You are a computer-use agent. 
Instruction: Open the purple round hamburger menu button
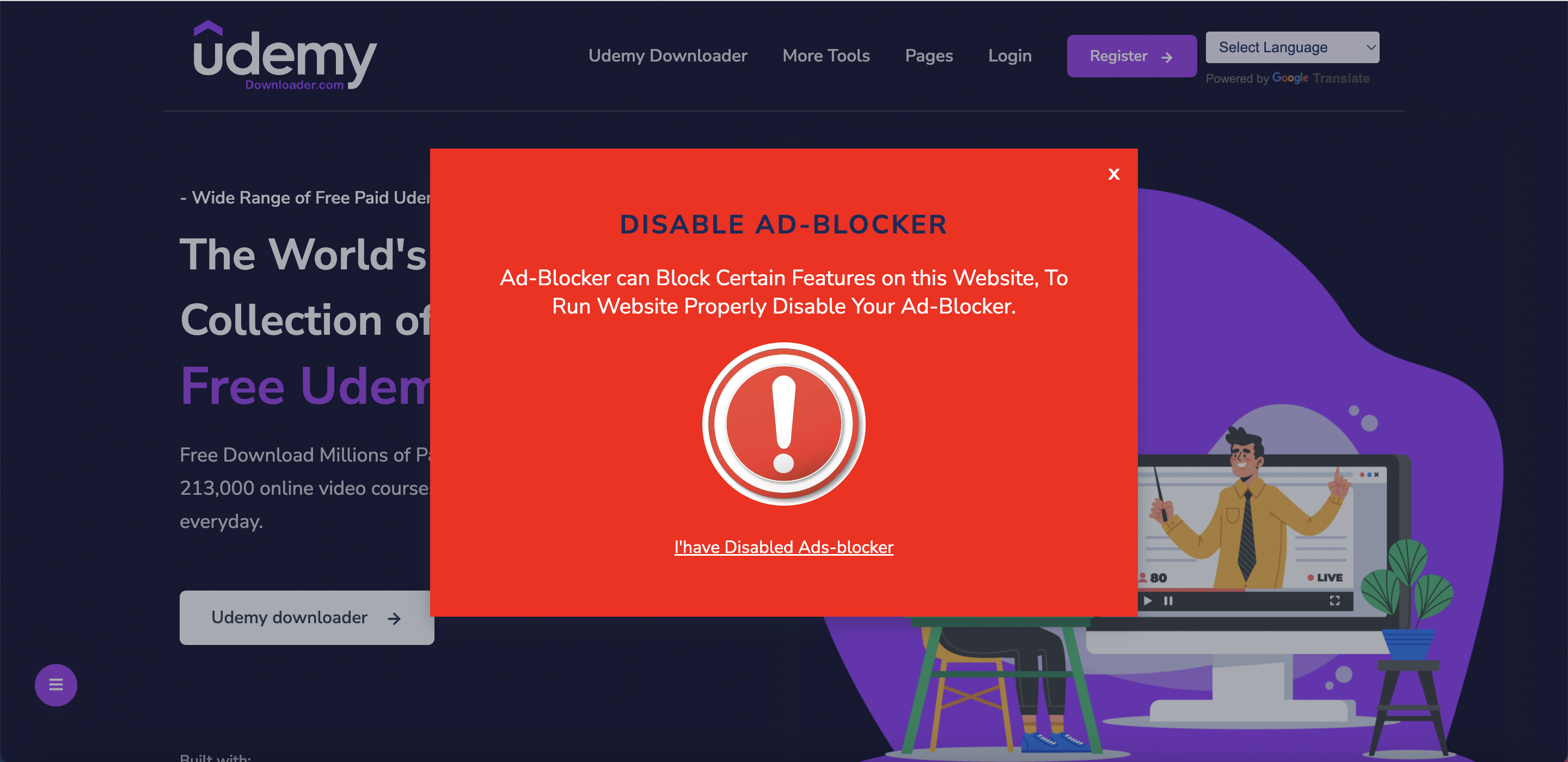pos(56,685)
